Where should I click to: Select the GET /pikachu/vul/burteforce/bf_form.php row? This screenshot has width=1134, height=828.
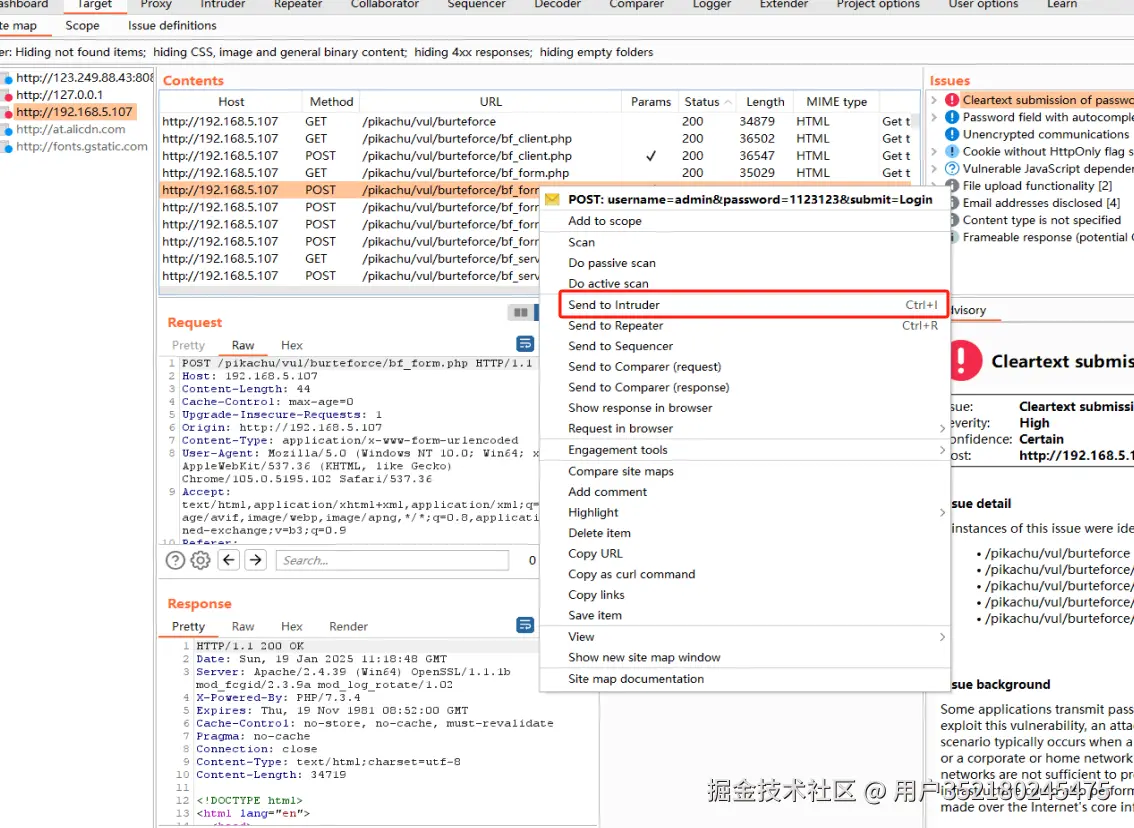[x=535, y=173]
